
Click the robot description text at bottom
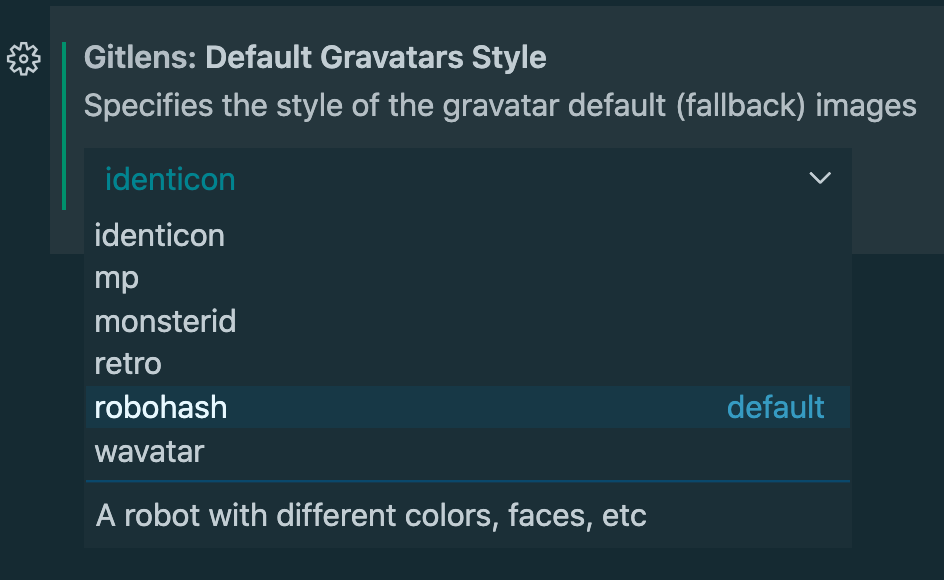[370, 515]
